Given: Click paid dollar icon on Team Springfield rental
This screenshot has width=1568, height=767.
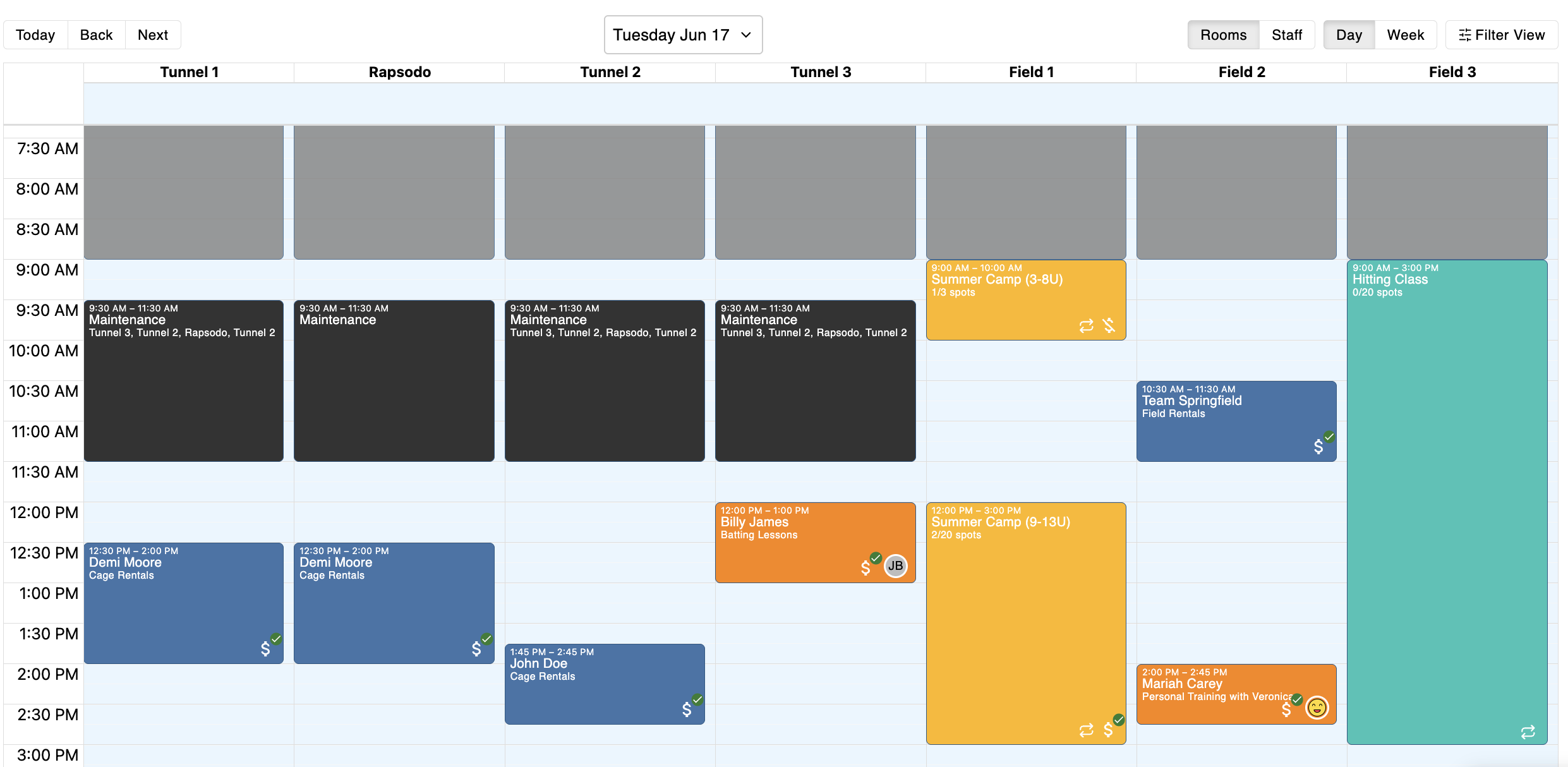Looking at the screenshot, I should (1318, 446).
